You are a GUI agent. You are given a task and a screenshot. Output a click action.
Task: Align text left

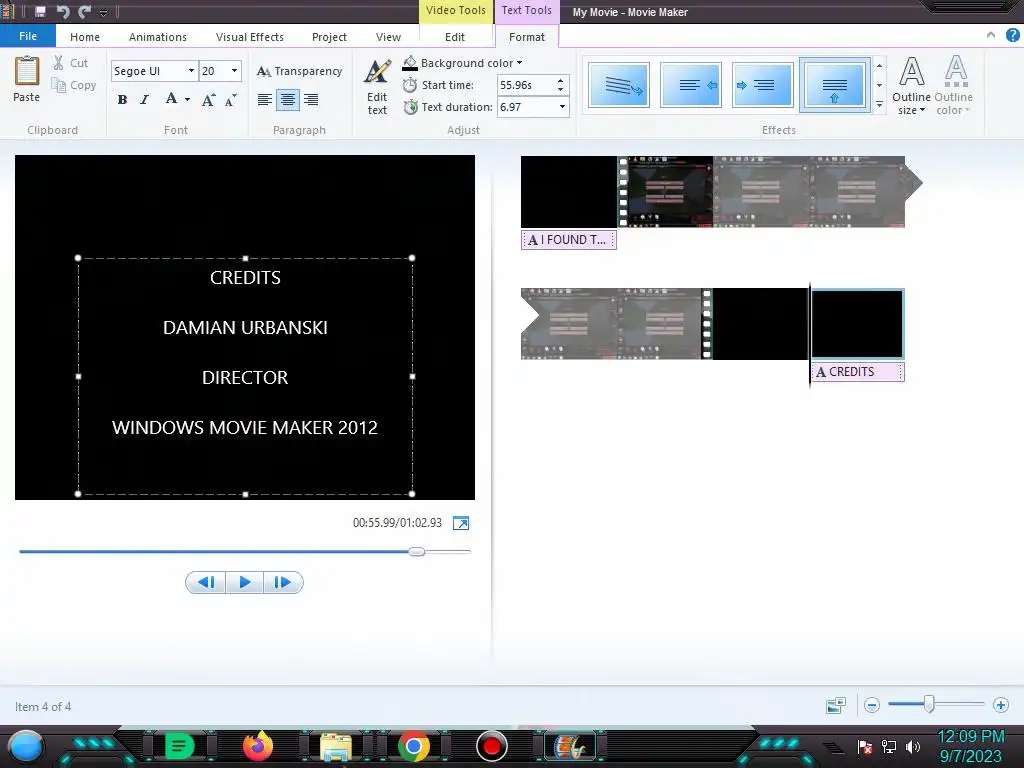264,100
